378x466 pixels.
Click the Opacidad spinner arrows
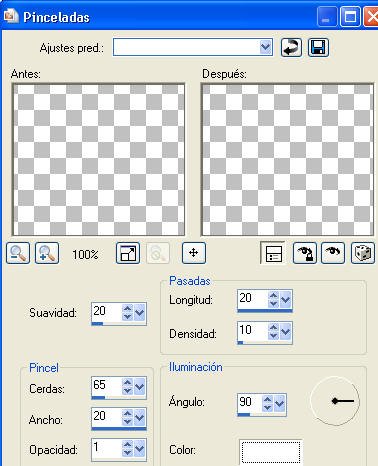coord(127,448)
